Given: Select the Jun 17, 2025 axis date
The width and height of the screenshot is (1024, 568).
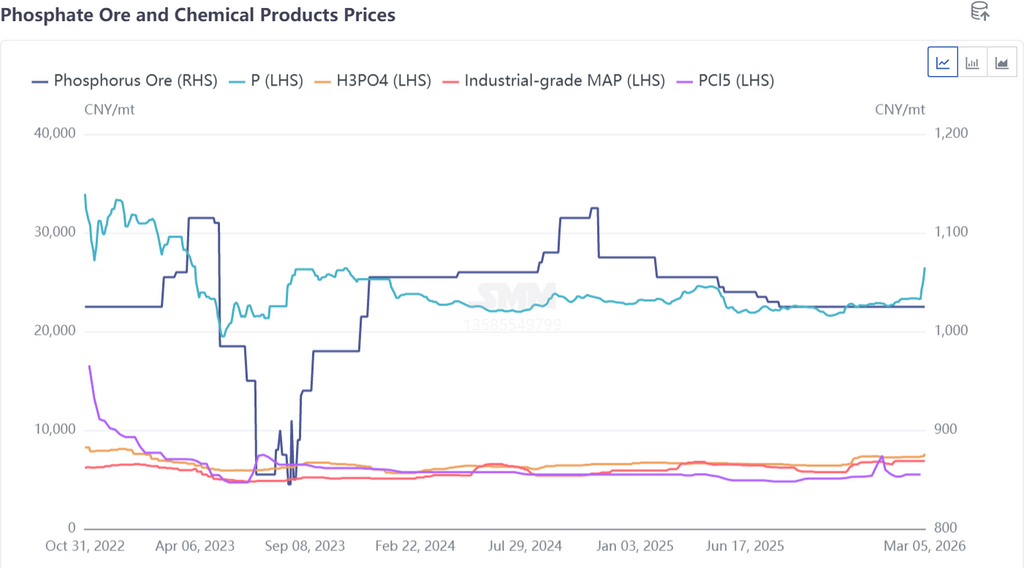Looking at the screenshot, I should coord(744,547).
